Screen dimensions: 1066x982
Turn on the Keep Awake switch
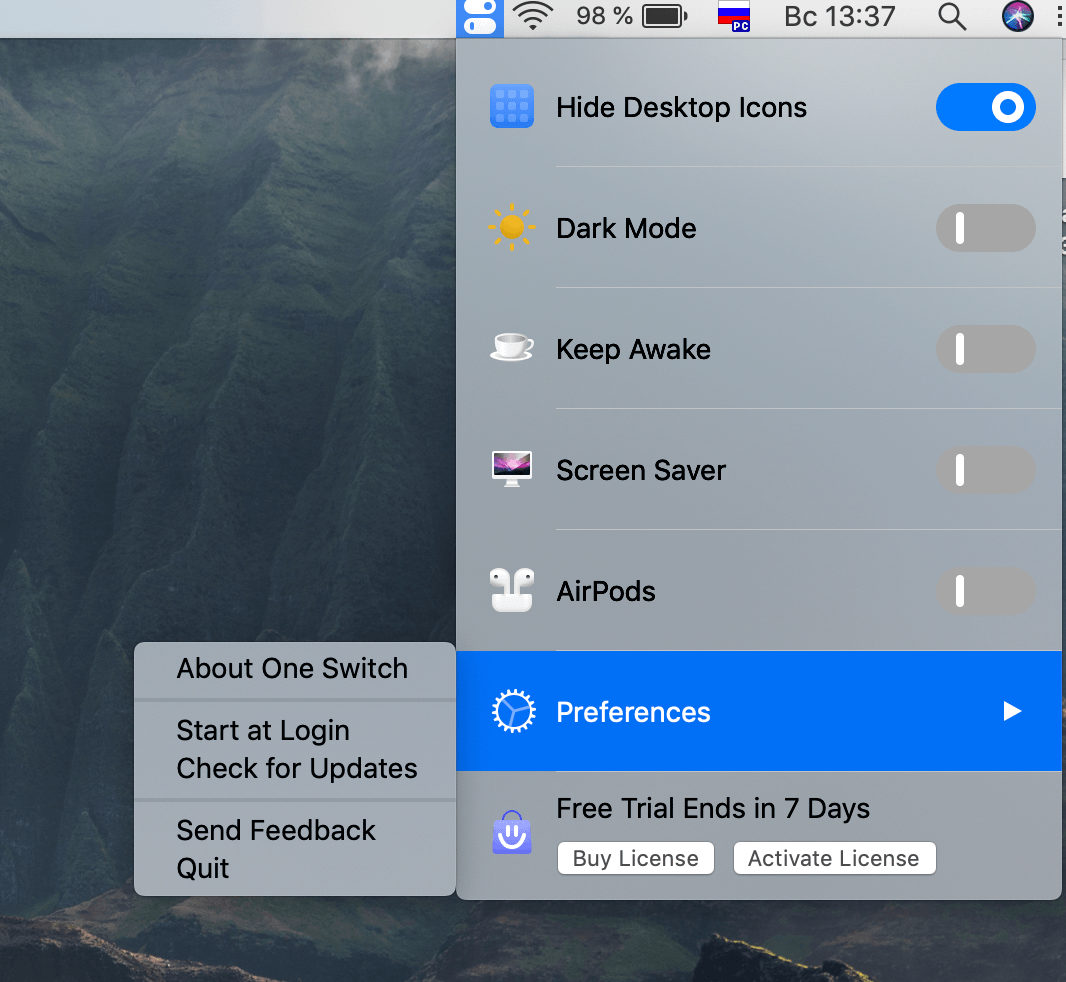click(x=986, y=349)
